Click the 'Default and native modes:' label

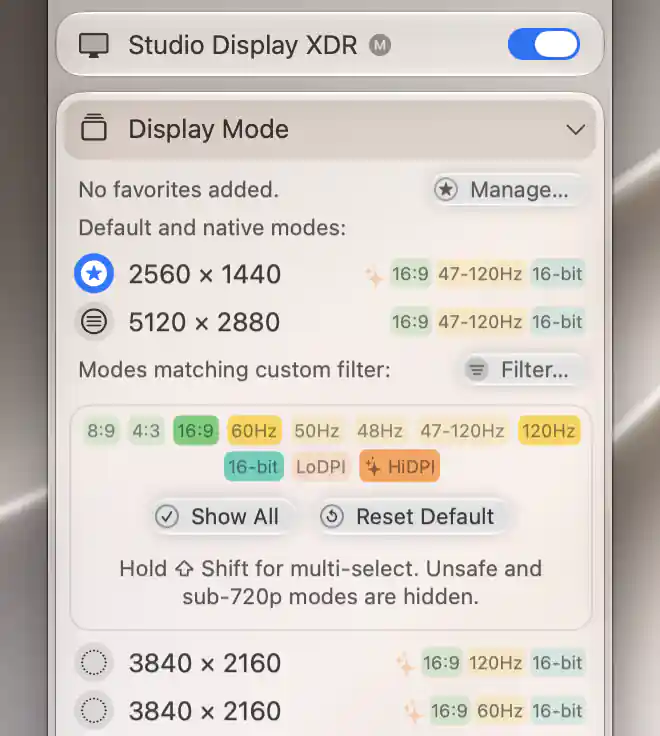point(212,228)
